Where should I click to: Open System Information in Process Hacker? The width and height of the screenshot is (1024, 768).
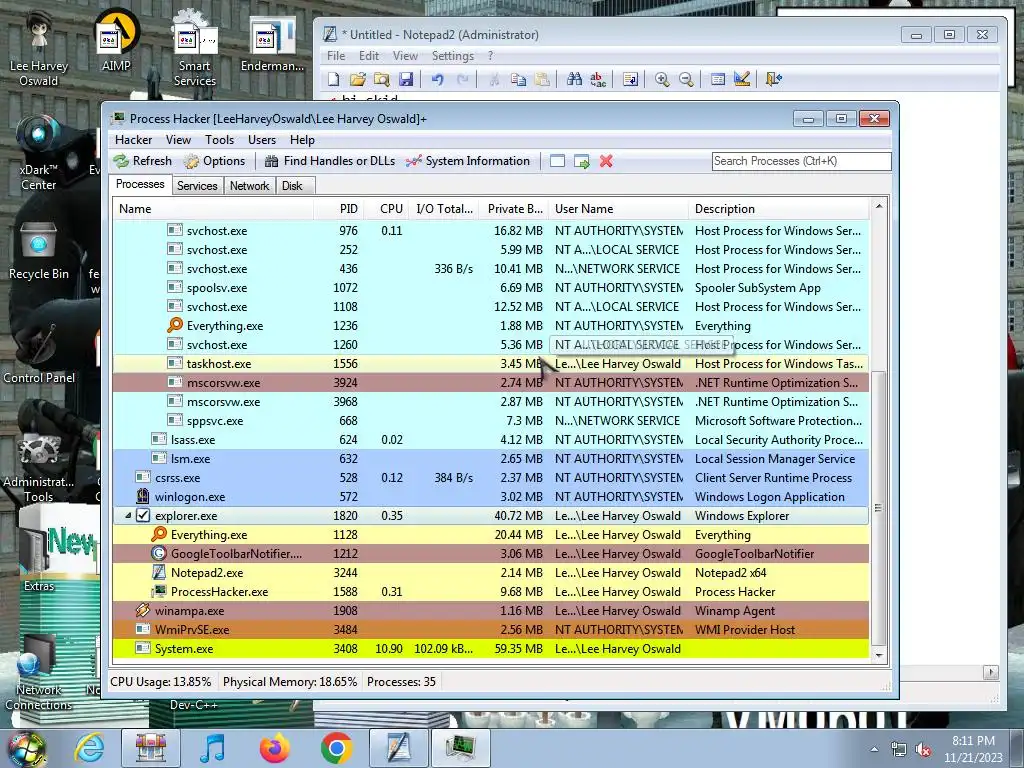coord(468,161)
